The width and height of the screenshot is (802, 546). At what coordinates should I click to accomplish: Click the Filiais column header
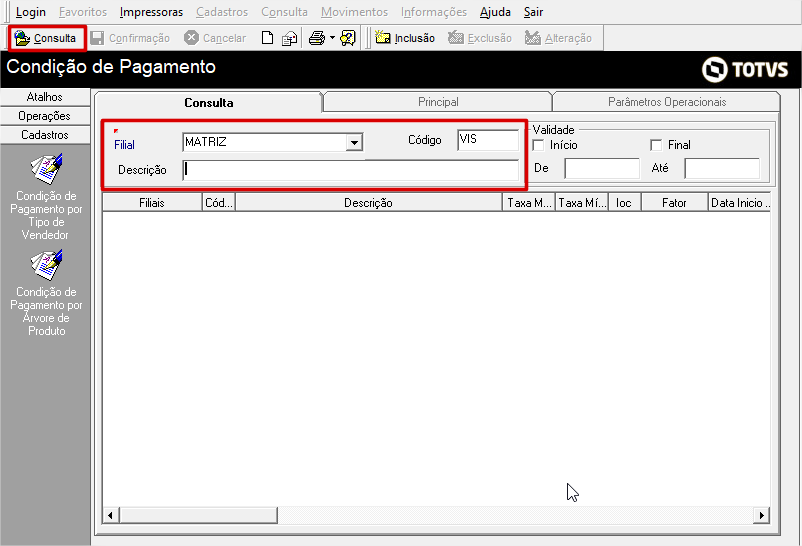tap(152, 203)
